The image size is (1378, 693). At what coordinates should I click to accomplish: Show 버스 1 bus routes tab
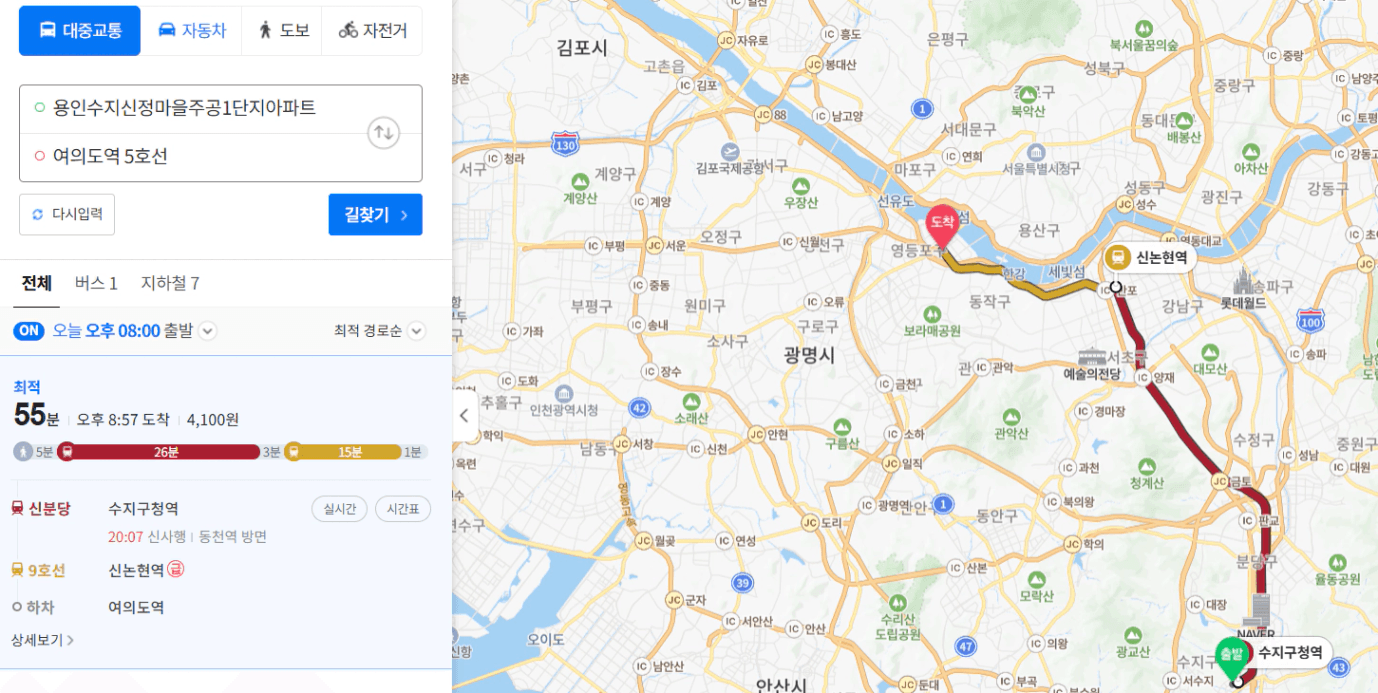pos(96,283)
